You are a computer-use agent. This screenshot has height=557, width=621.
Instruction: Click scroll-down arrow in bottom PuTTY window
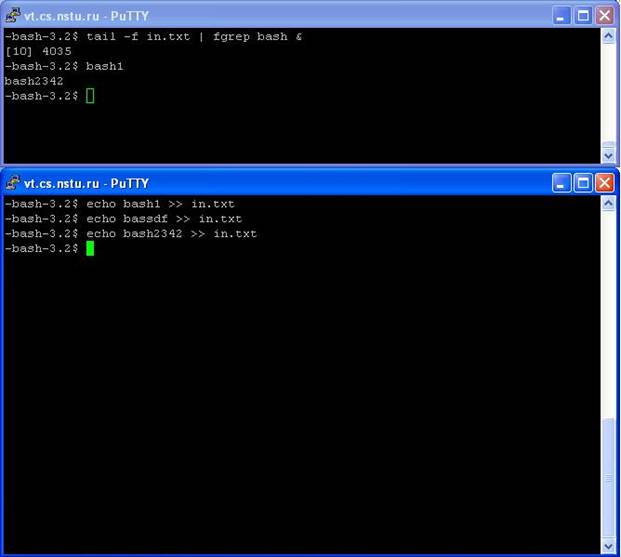[x=608, y=547]
